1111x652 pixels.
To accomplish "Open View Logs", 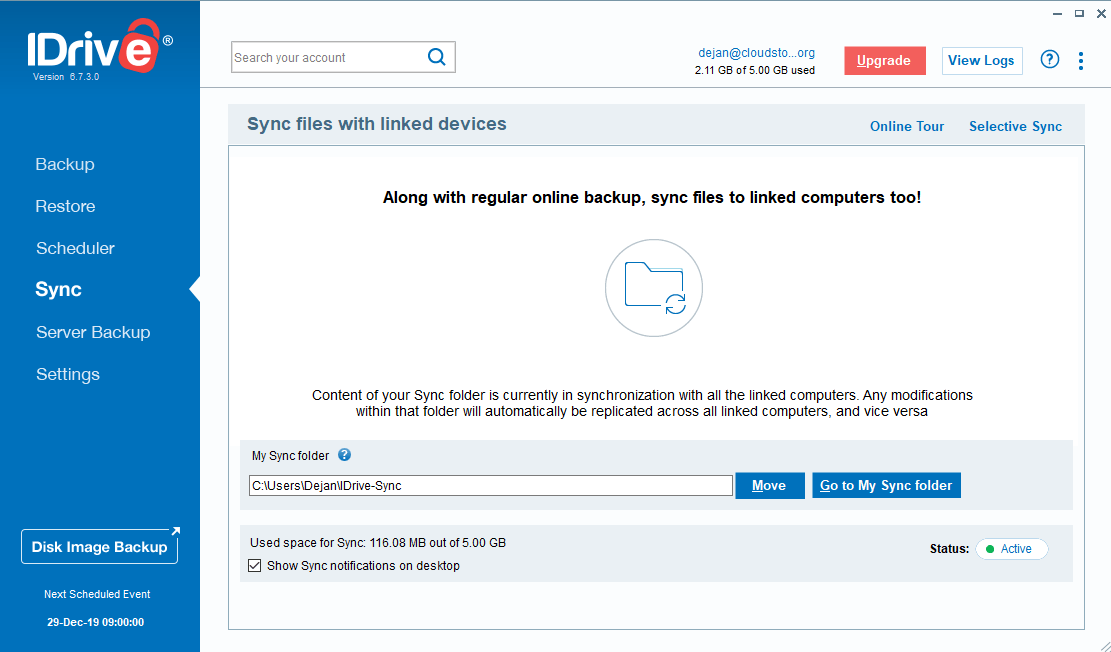I will (981, 60).
